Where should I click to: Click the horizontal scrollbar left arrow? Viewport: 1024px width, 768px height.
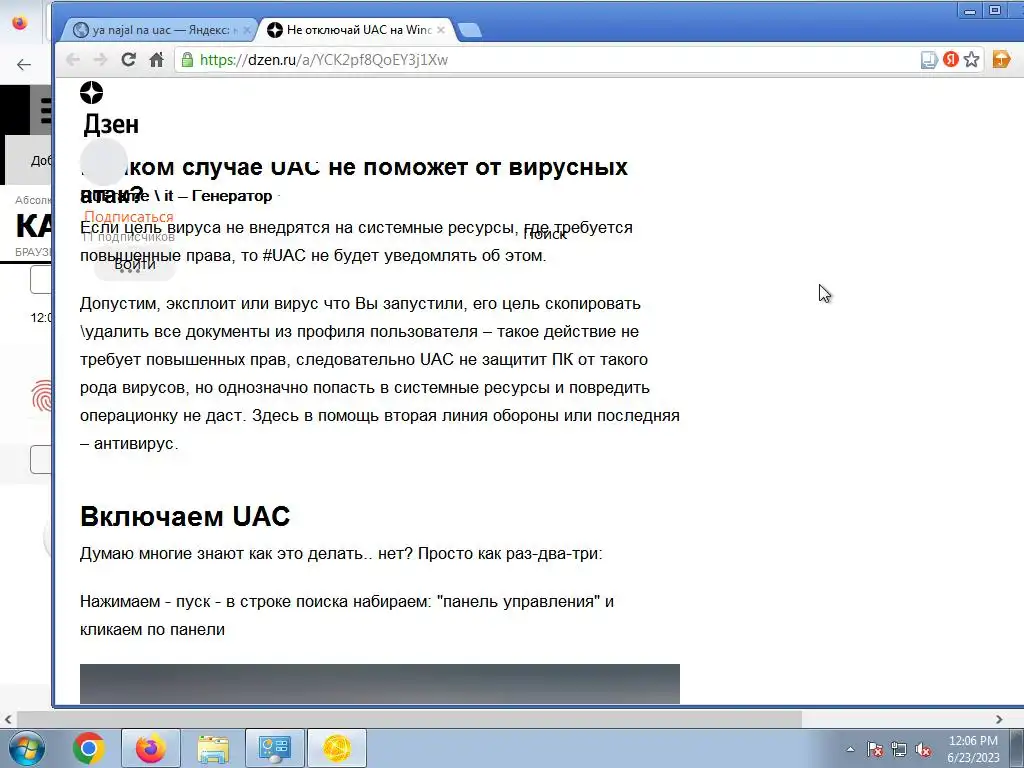pos(8,719)
